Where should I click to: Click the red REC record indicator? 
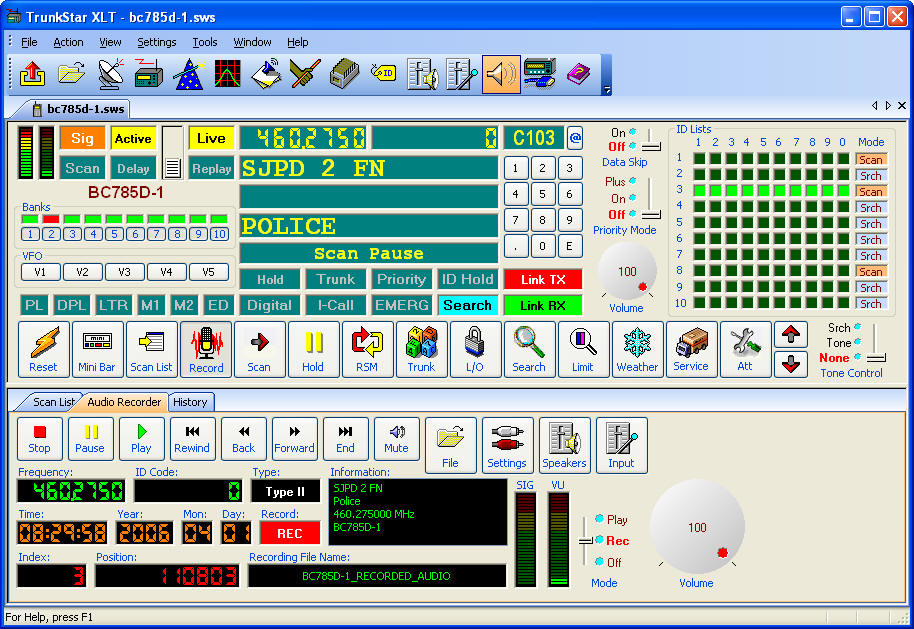[290, 533]
